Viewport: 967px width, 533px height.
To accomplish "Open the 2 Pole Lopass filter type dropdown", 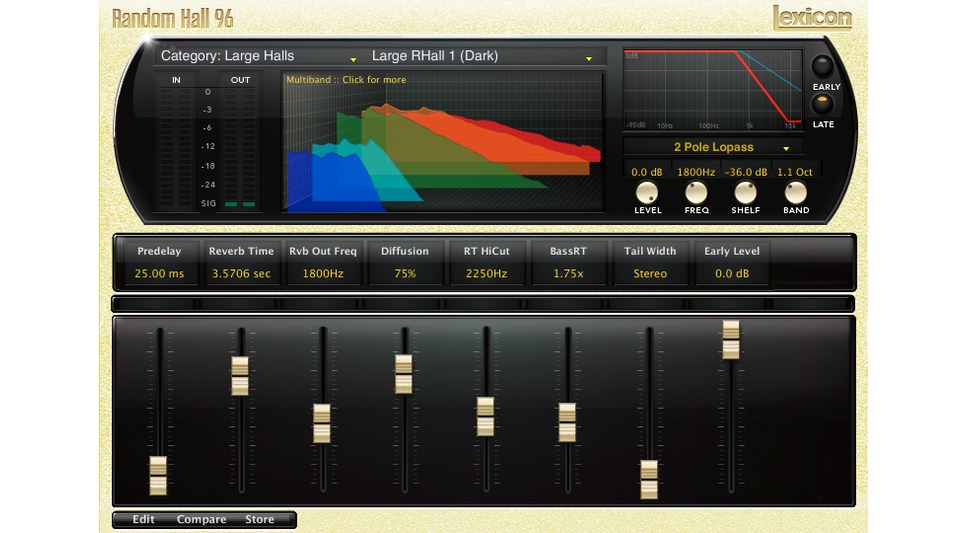I will pos(714,147).
